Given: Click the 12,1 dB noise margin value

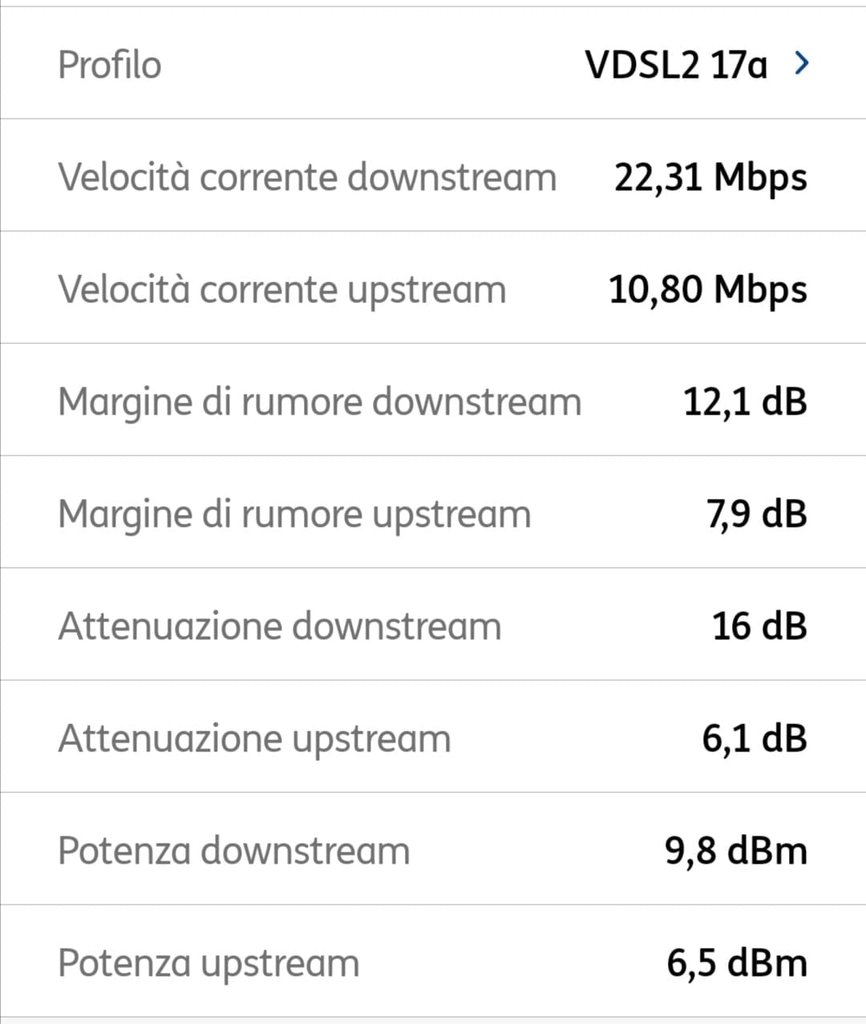Looking at the screenshot, I should (x=745, y=402).
